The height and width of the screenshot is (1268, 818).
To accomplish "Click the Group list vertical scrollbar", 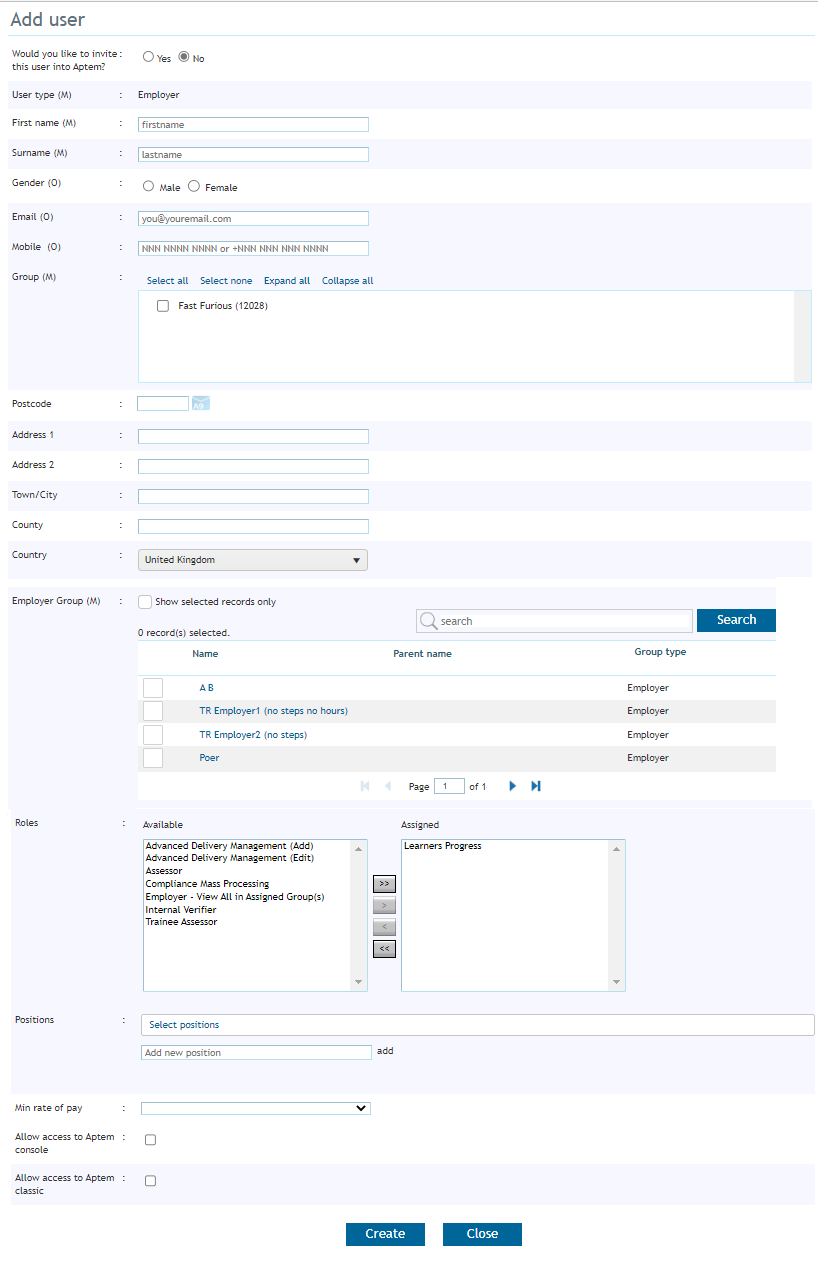I will click(x=802, y=336).
